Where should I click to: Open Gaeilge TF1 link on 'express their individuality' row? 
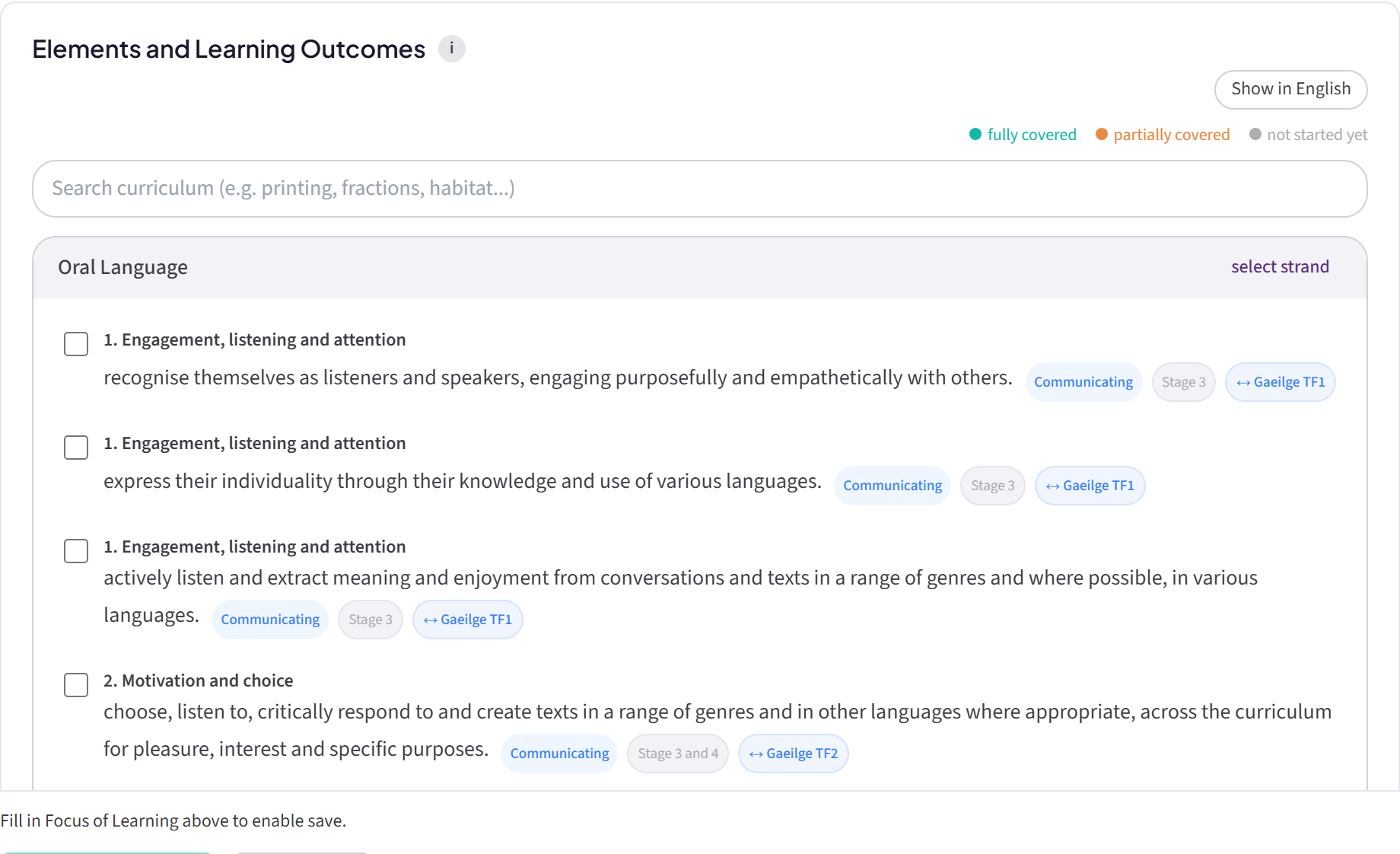[x=1090, y=486]
